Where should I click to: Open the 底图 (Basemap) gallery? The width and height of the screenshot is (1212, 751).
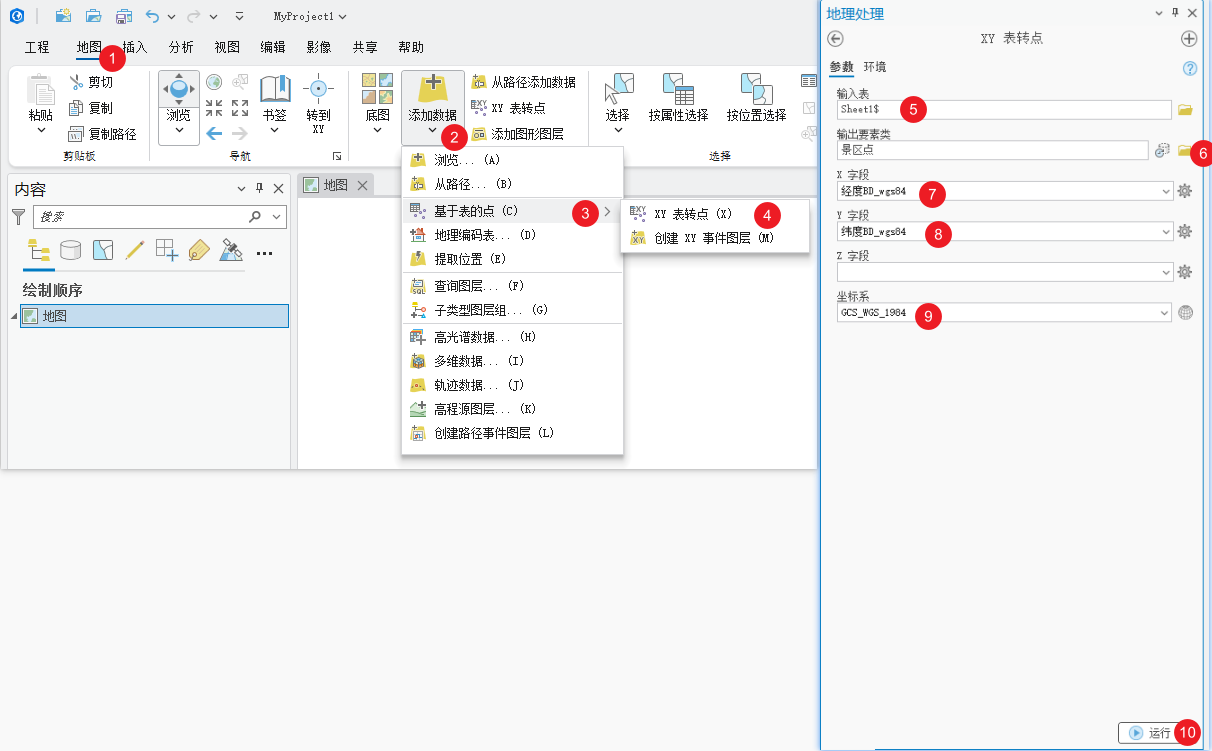[x=377, y=104]
